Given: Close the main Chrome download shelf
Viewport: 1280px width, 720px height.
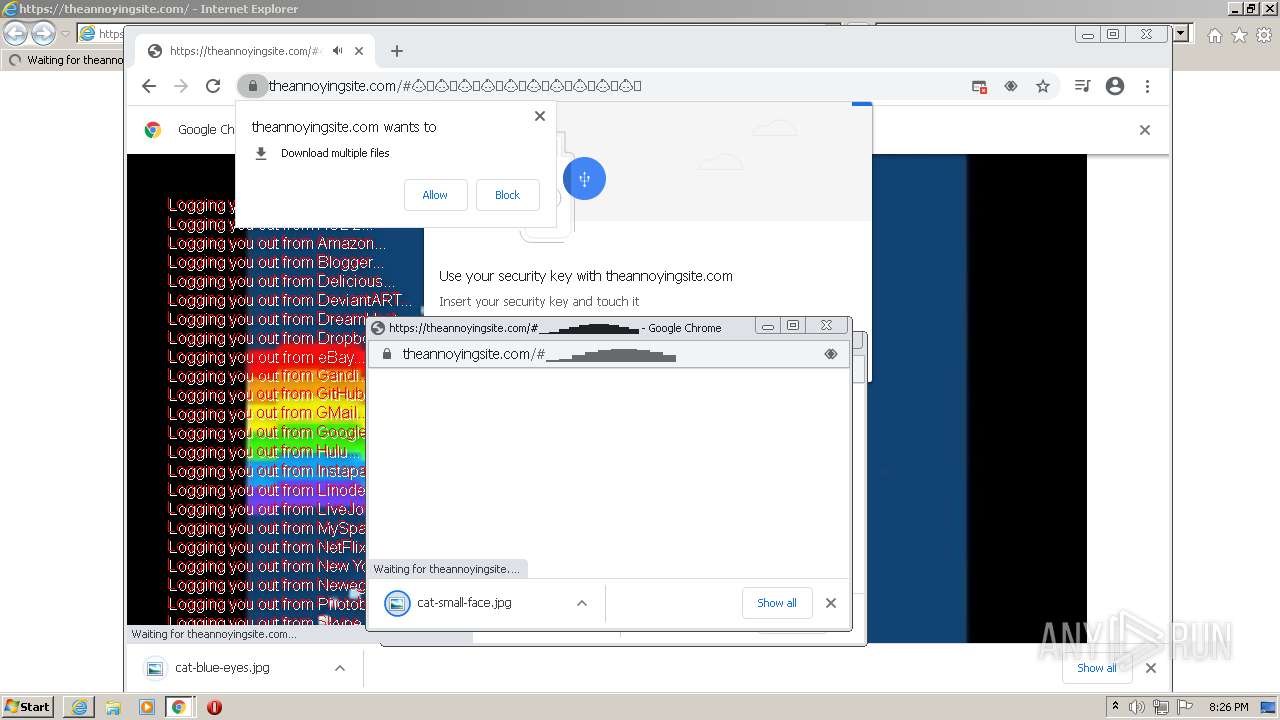Looking at the screenshot, I should pos(1150,668).
